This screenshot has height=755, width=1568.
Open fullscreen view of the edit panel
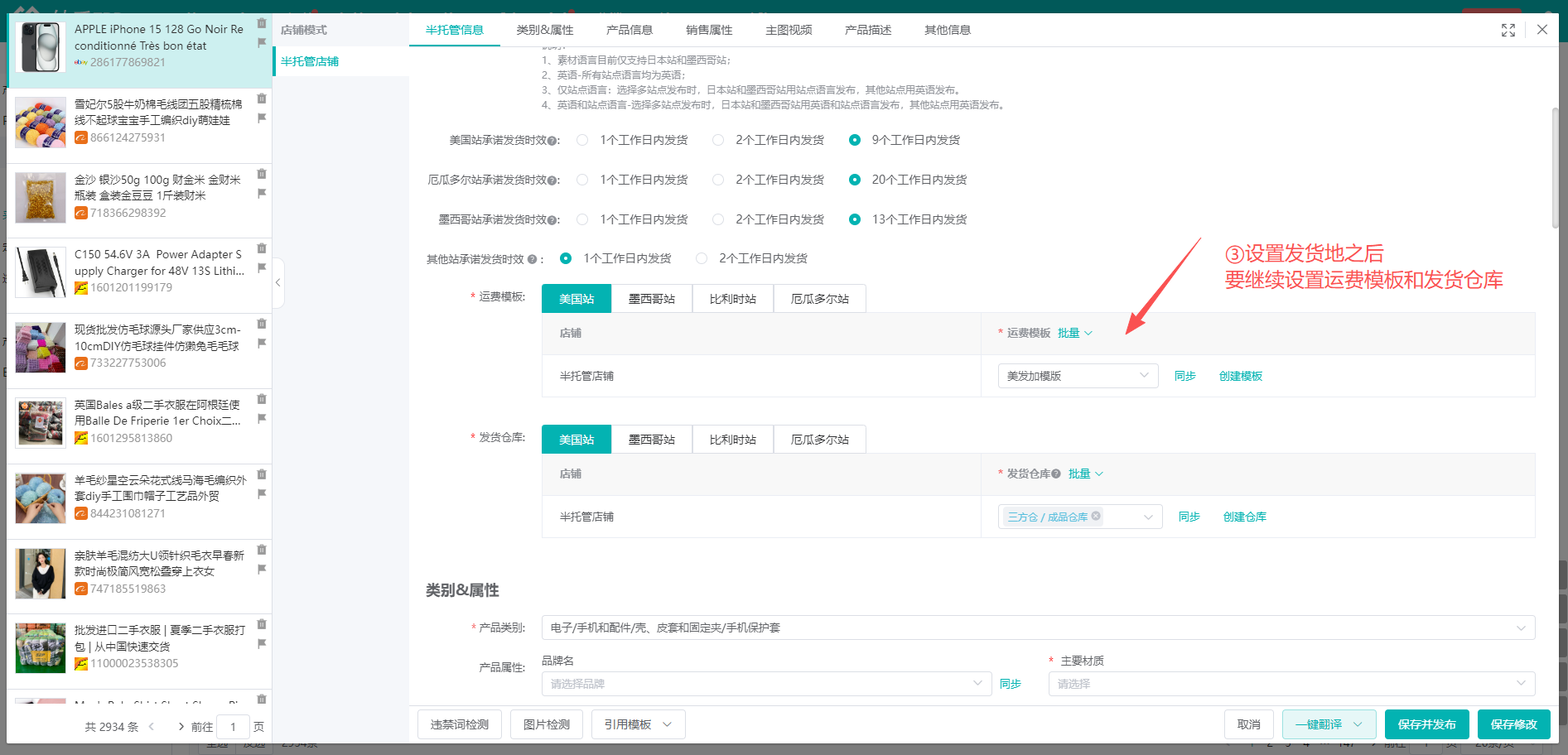[x=1508, y=30]
